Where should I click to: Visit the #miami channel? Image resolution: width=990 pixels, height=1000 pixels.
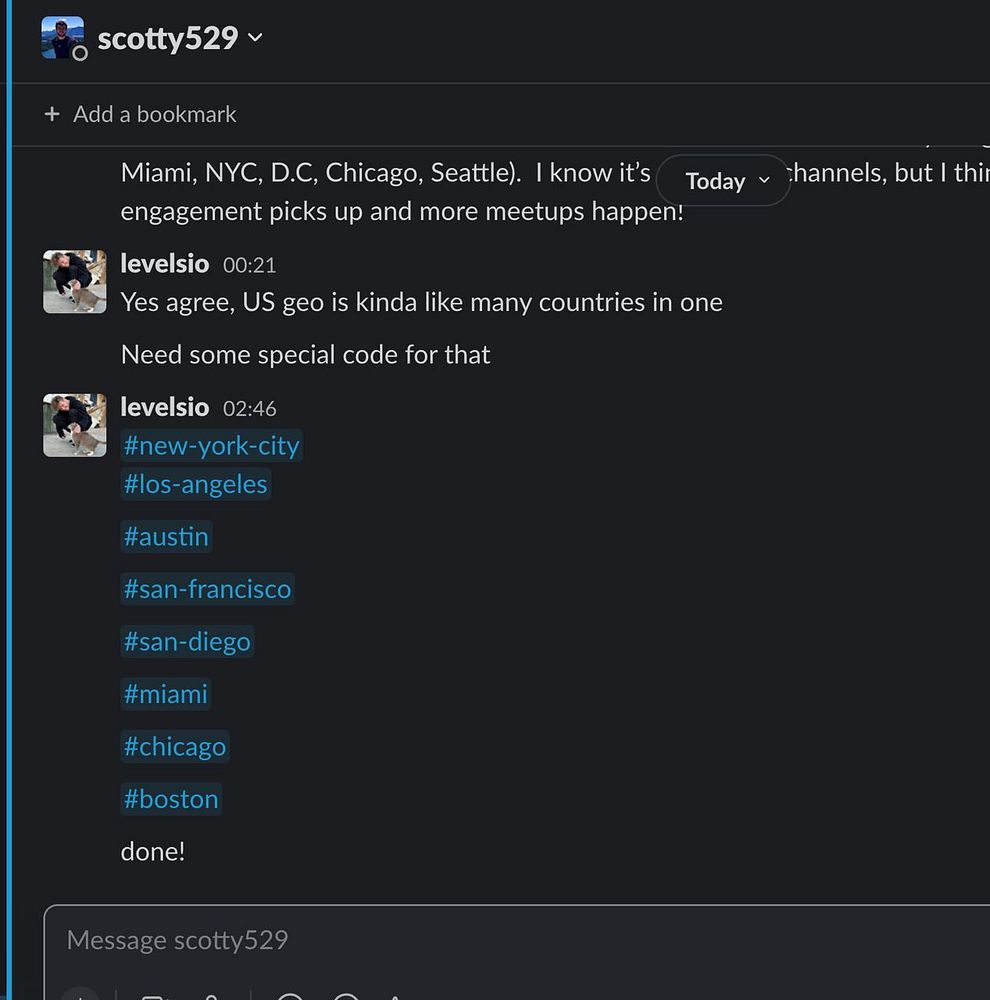point(166,694)
